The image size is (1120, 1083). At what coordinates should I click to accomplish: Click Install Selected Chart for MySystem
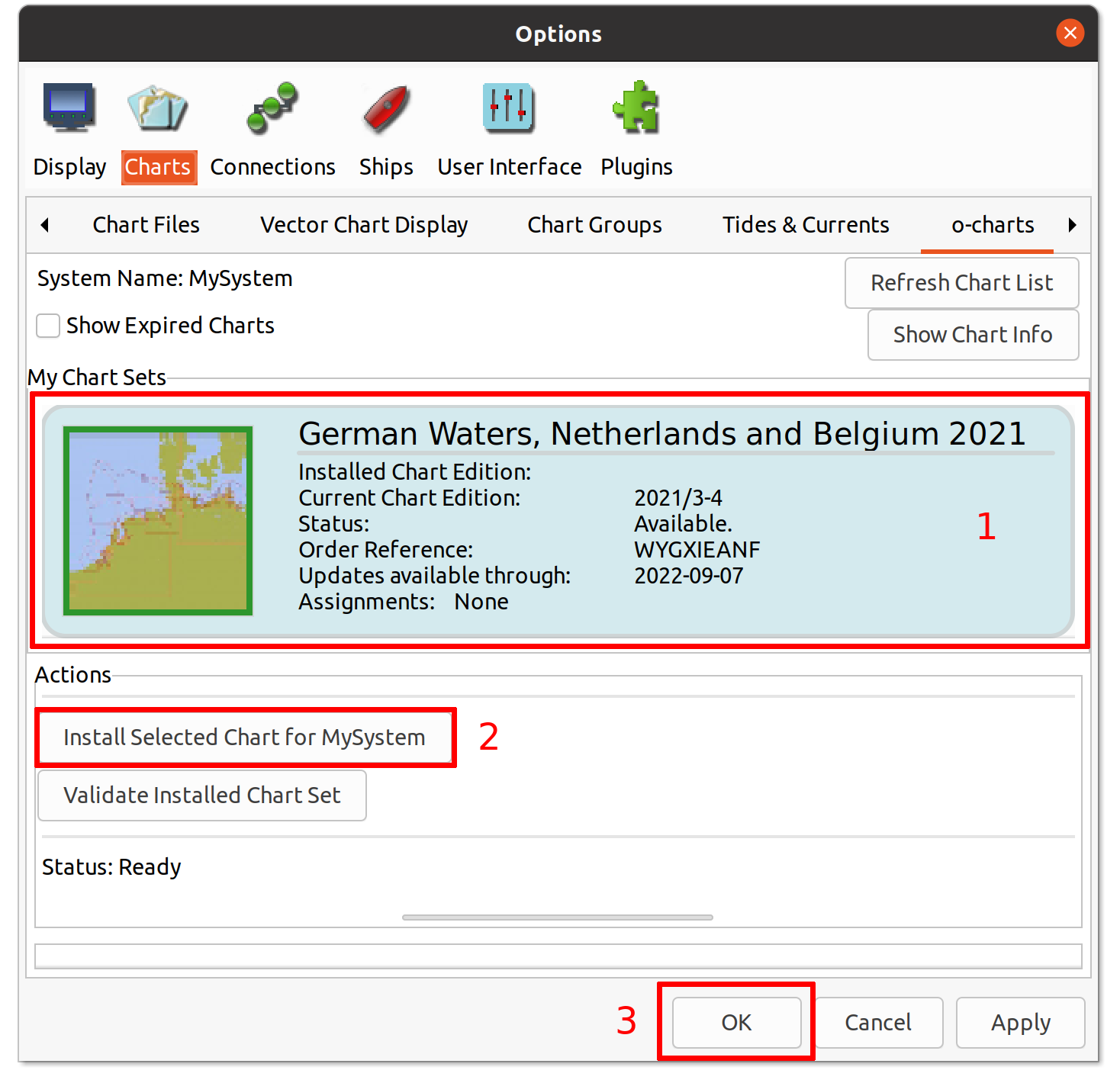[x=244, y=738]
